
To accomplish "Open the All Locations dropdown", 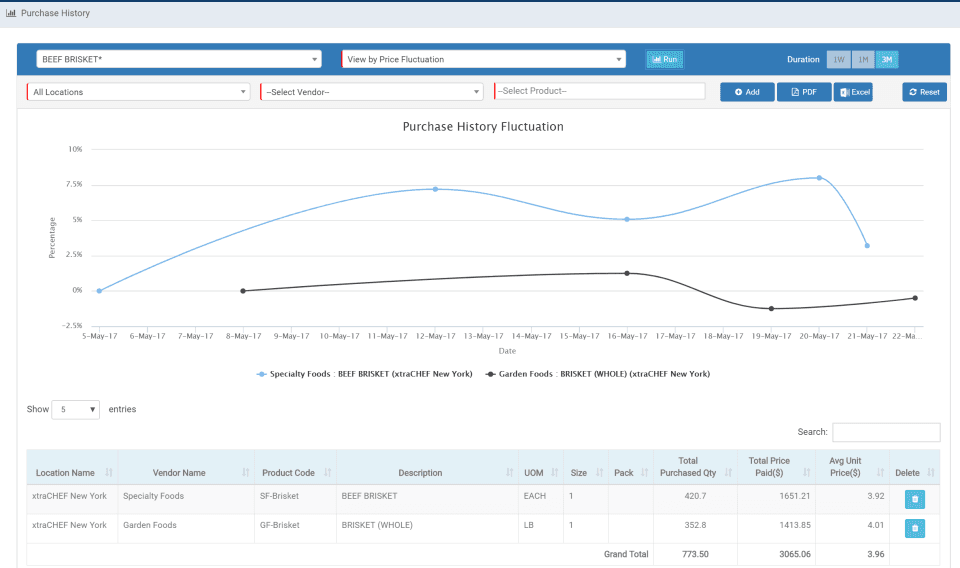I will pyautogui.click(x=138, y=92).
